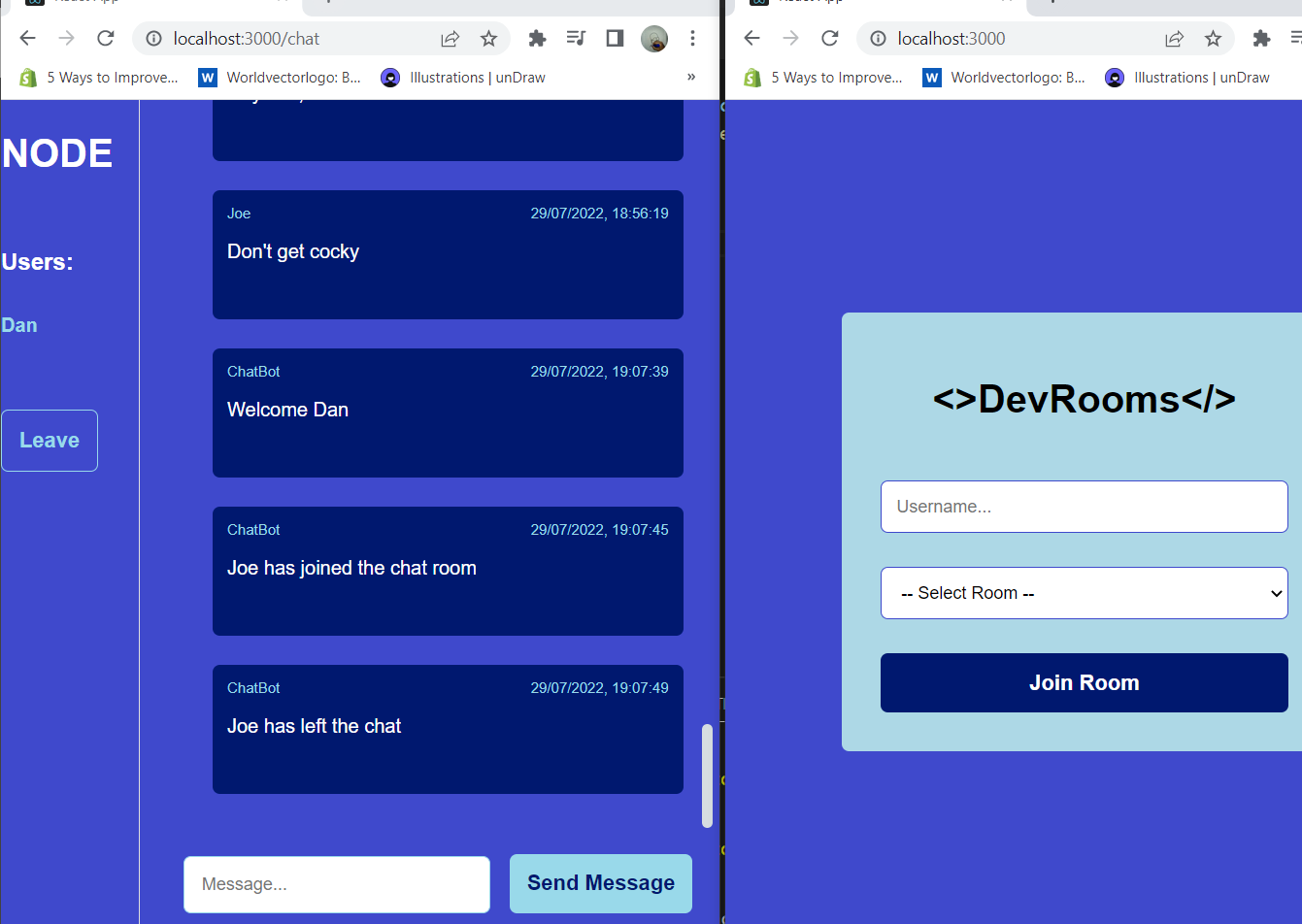Open the Worldvectorlogo bookmark
Image resolution: width=1302 pixels, height=924 pixels.
[279, 77]
